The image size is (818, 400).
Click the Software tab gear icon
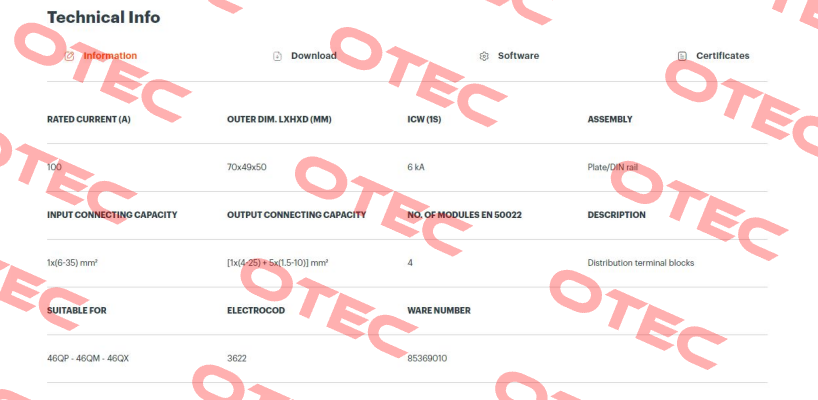(484, 56)
